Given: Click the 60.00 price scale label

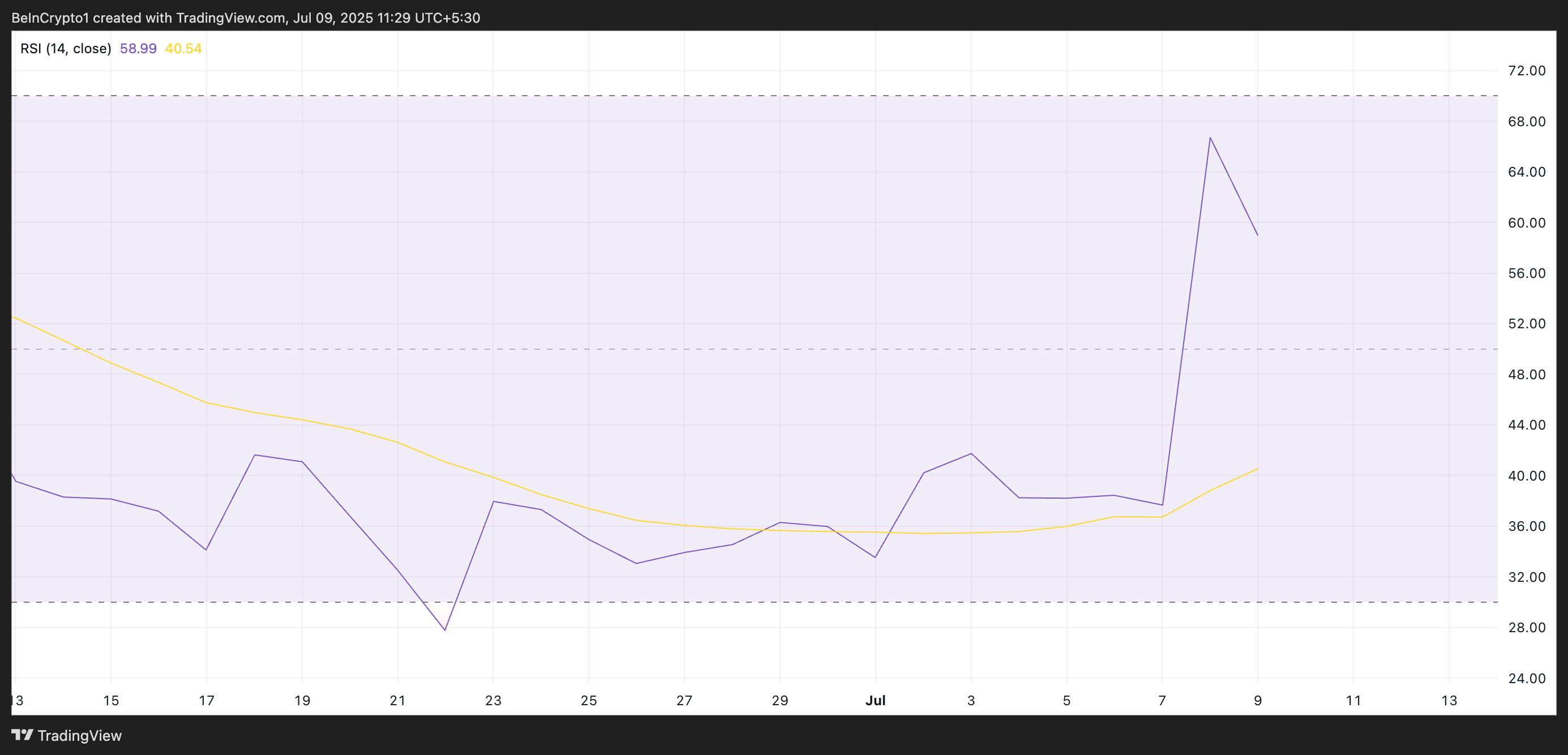Looking at the screenshot, I should pyautogui.click(x=1526, y=222).
